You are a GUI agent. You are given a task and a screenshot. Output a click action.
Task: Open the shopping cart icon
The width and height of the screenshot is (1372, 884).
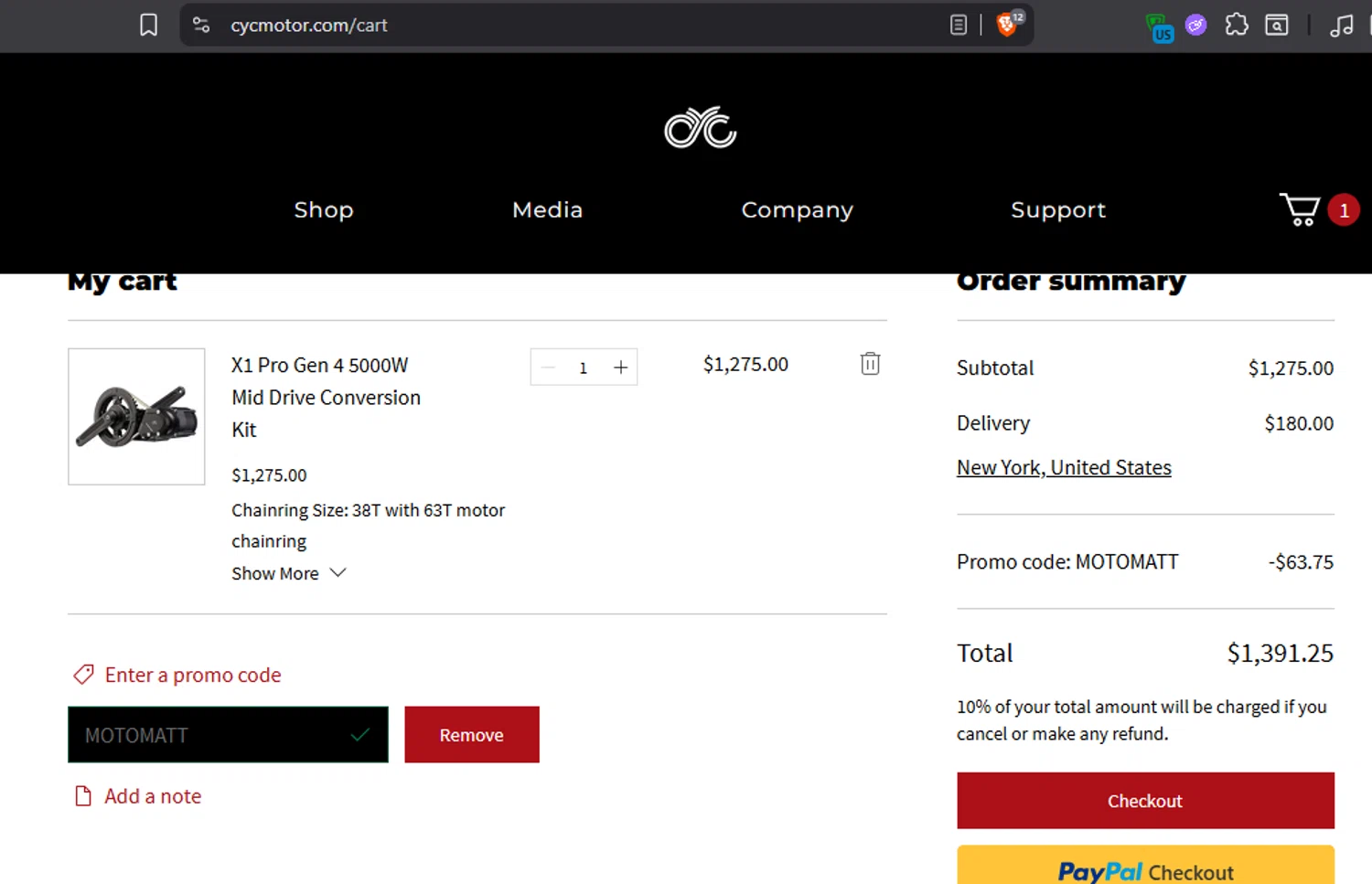[1299, 209]
